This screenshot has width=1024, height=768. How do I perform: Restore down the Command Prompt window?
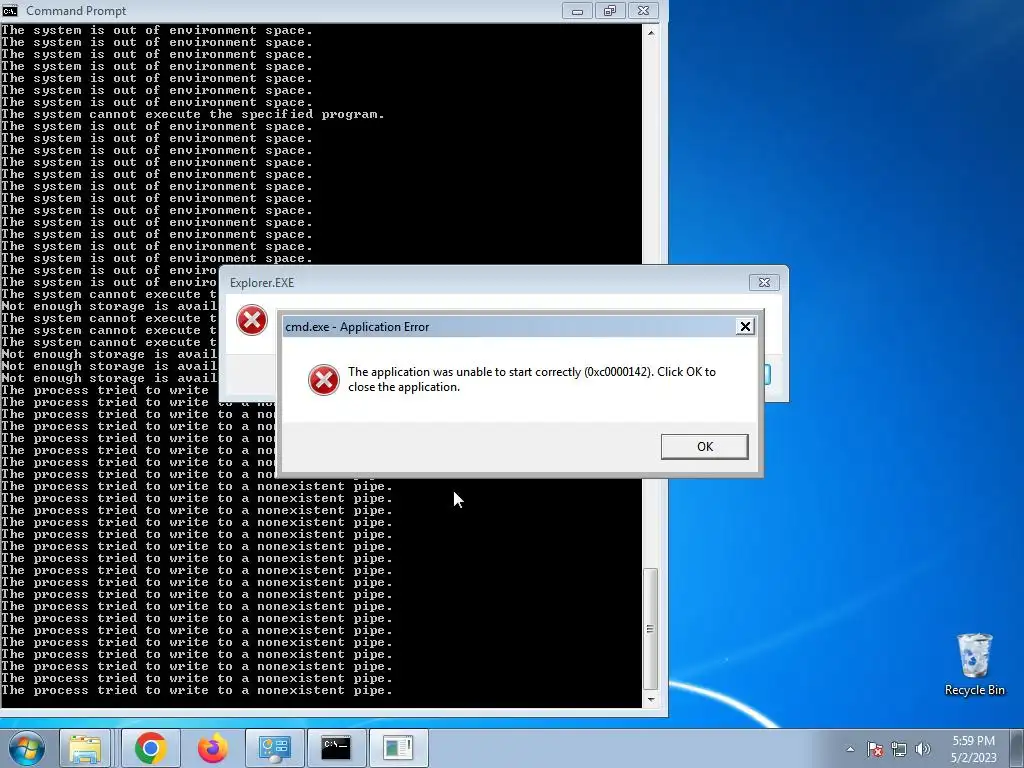(610, 10)
